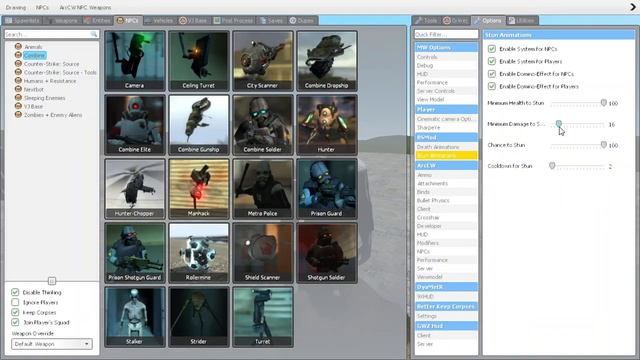Spawn the Manhack NPC
The width and height of the screenshot is (640, 360).
click(x=199, y=189)
